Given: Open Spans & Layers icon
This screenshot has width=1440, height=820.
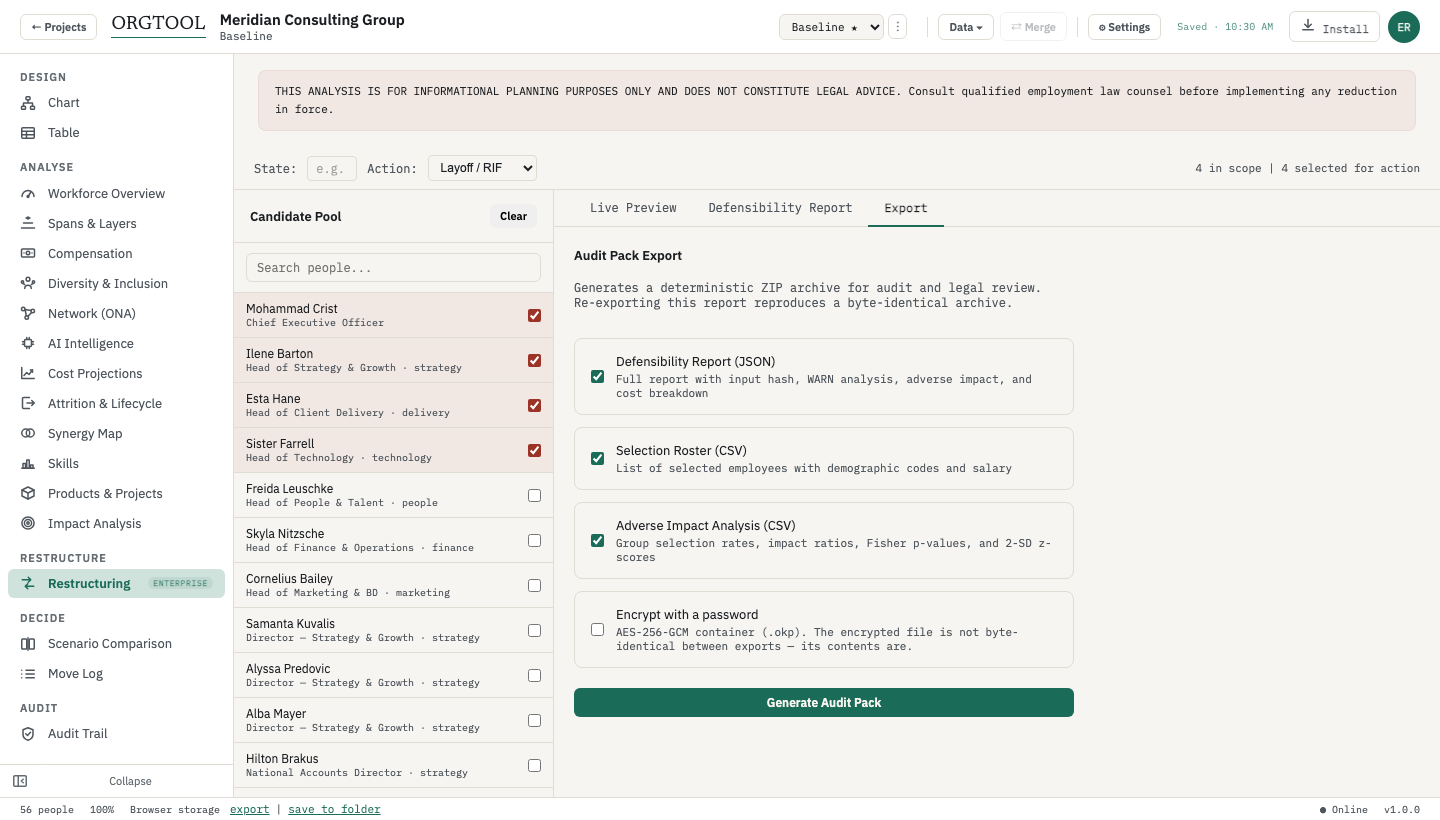Looking at the screenshot, I should pos(28,224).
